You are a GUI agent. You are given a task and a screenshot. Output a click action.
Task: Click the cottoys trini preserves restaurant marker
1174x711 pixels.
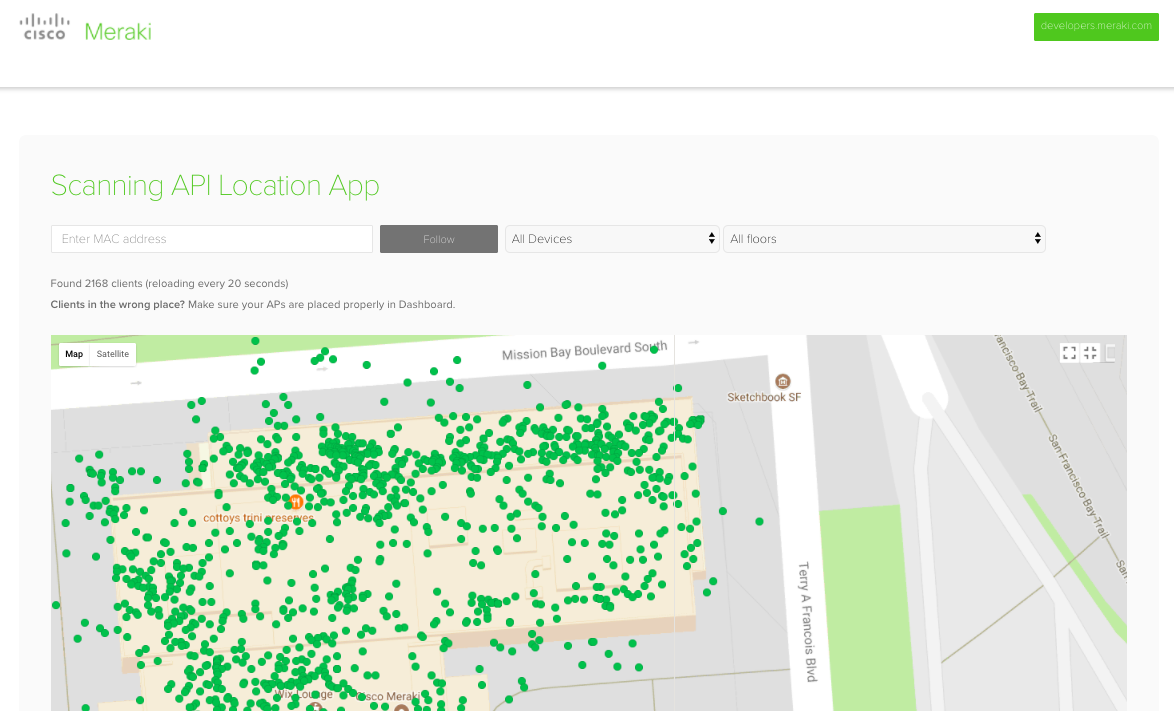coord(296,501)
